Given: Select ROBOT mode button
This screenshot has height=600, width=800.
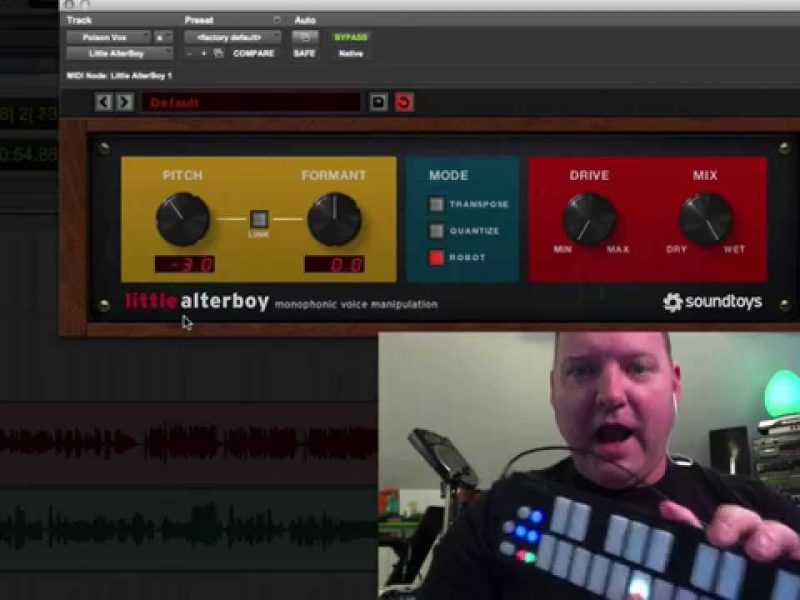Looking at the screenshot, I should (436, 258).
